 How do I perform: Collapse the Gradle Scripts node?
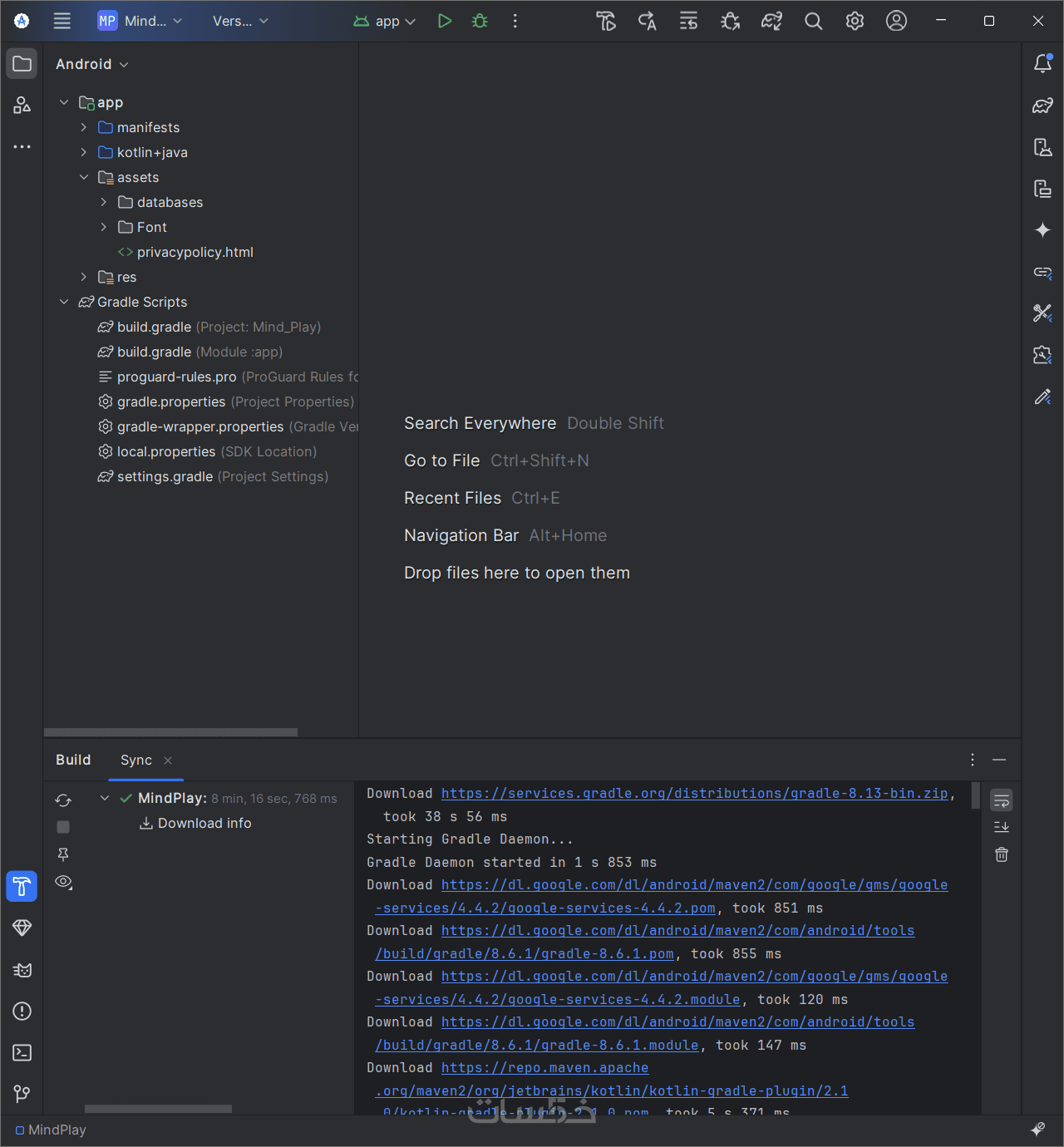tap(64, 302)
